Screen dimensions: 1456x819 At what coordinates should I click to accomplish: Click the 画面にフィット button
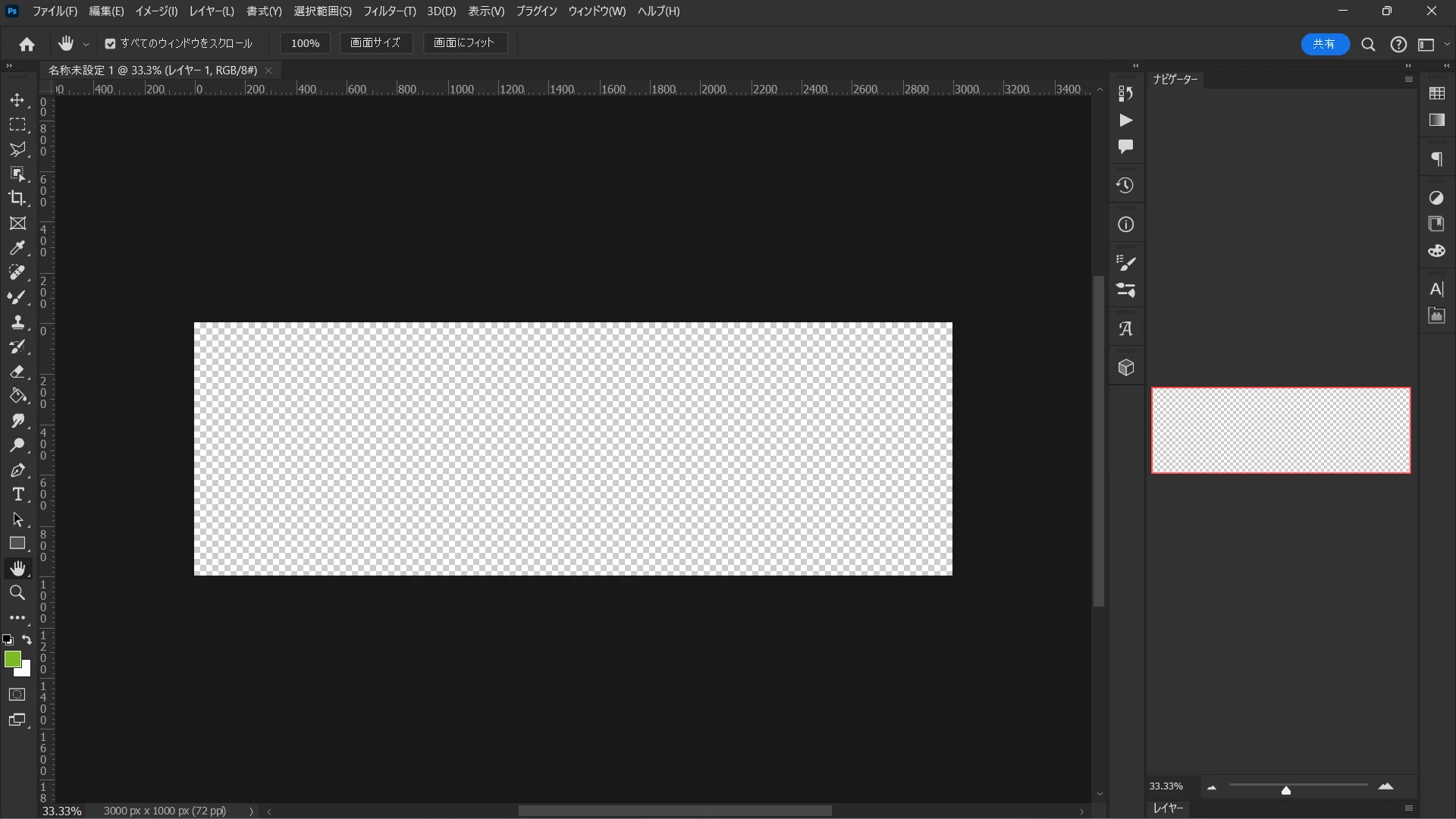[x=463, y=43]
